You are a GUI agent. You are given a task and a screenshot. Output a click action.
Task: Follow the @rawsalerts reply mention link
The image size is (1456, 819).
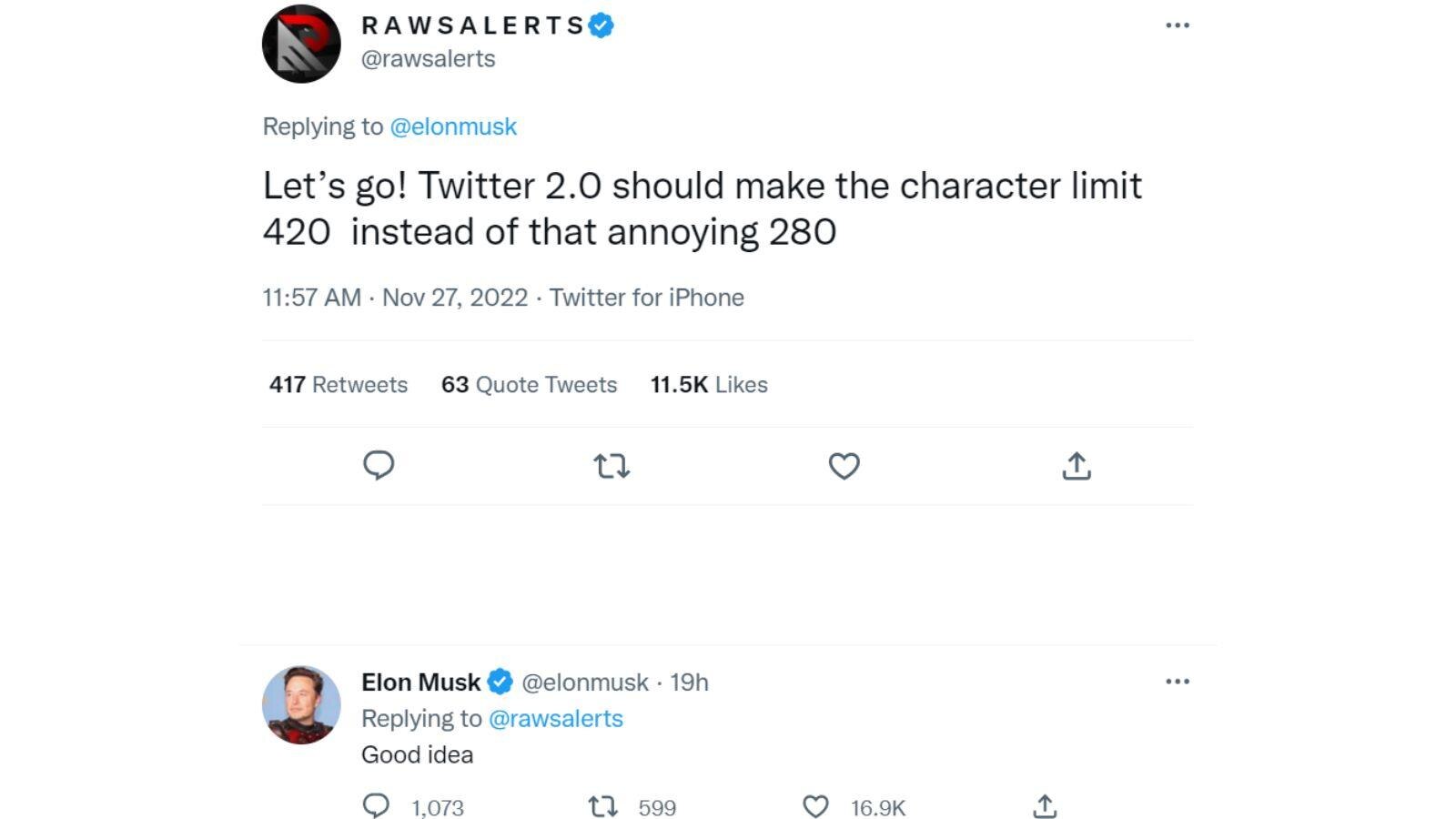pos(555,719)
